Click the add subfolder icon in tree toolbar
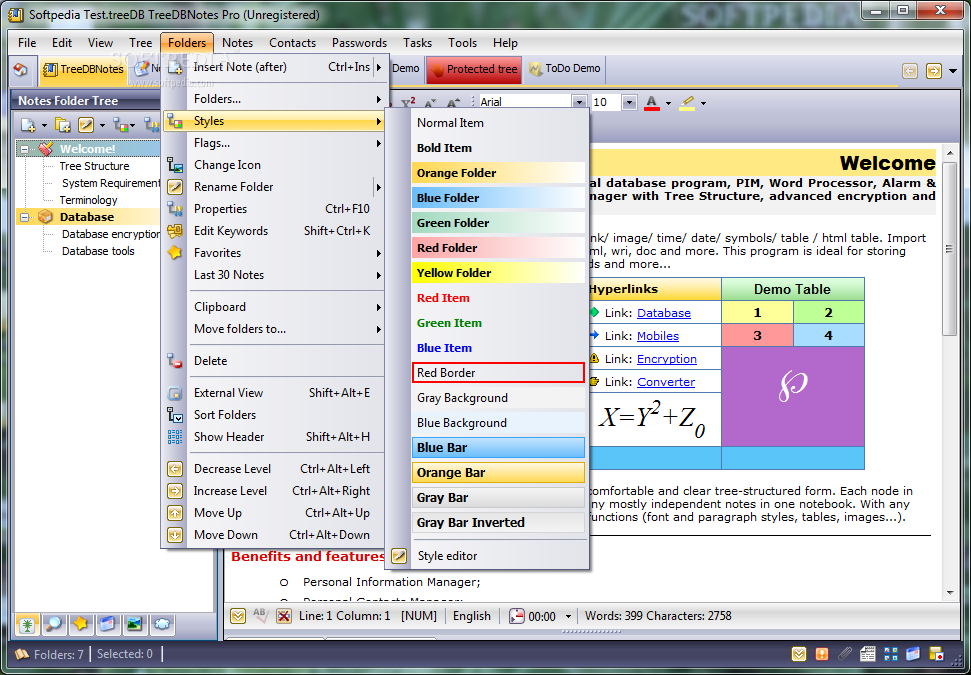This screenshot has width=971, height=675. (63, 125)
